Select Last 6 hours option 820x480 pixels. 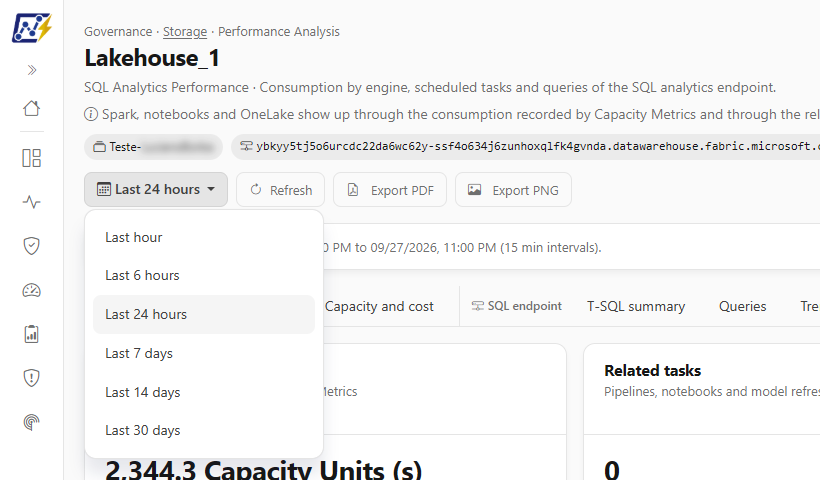pos(203,276)
